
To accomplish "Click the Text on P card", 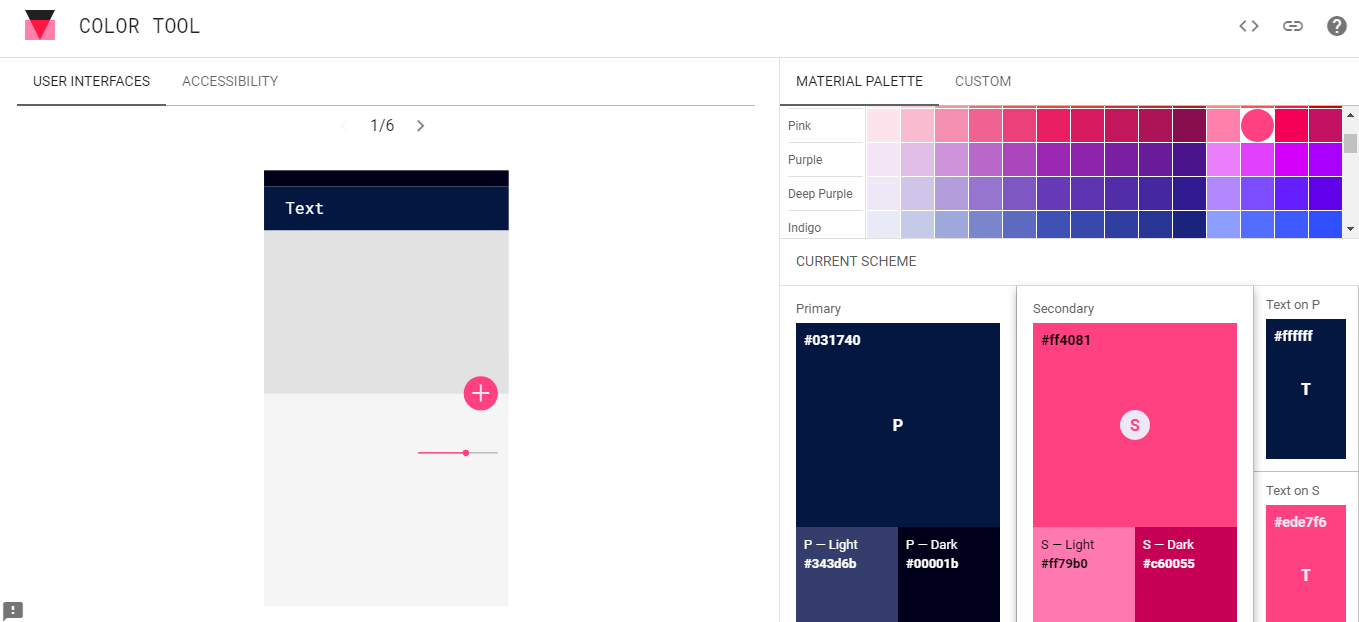I will point(1306,388).
